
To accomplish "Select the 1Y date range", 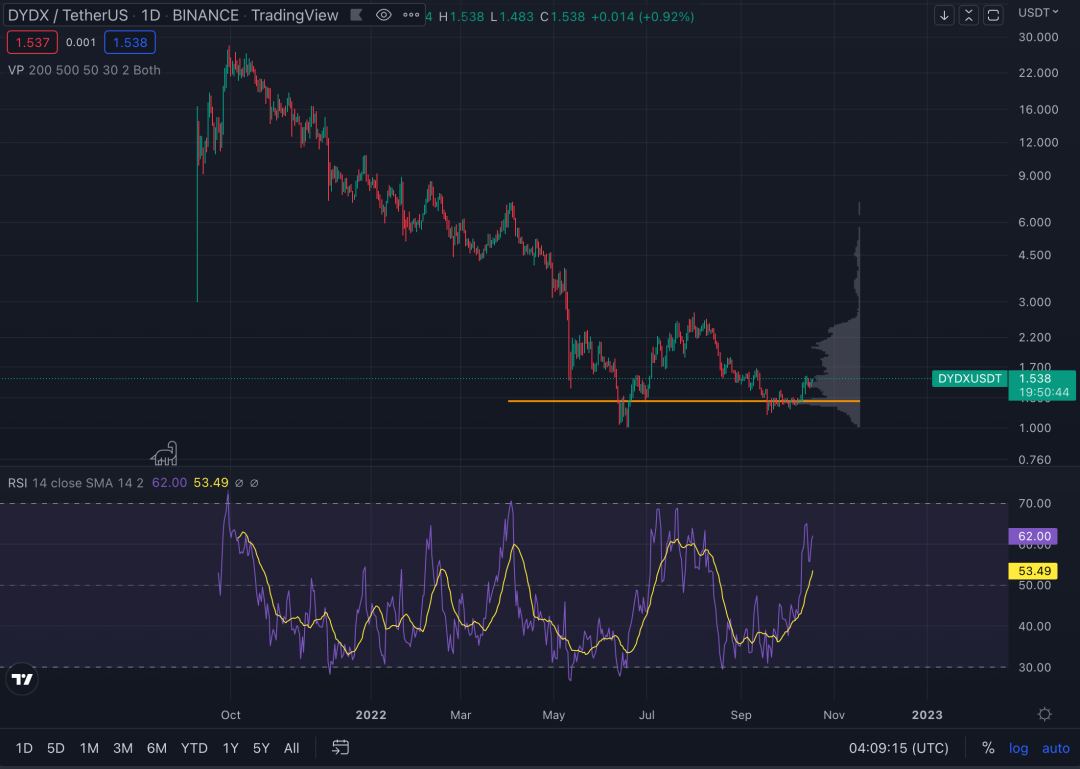I will [x=231, y=748].
